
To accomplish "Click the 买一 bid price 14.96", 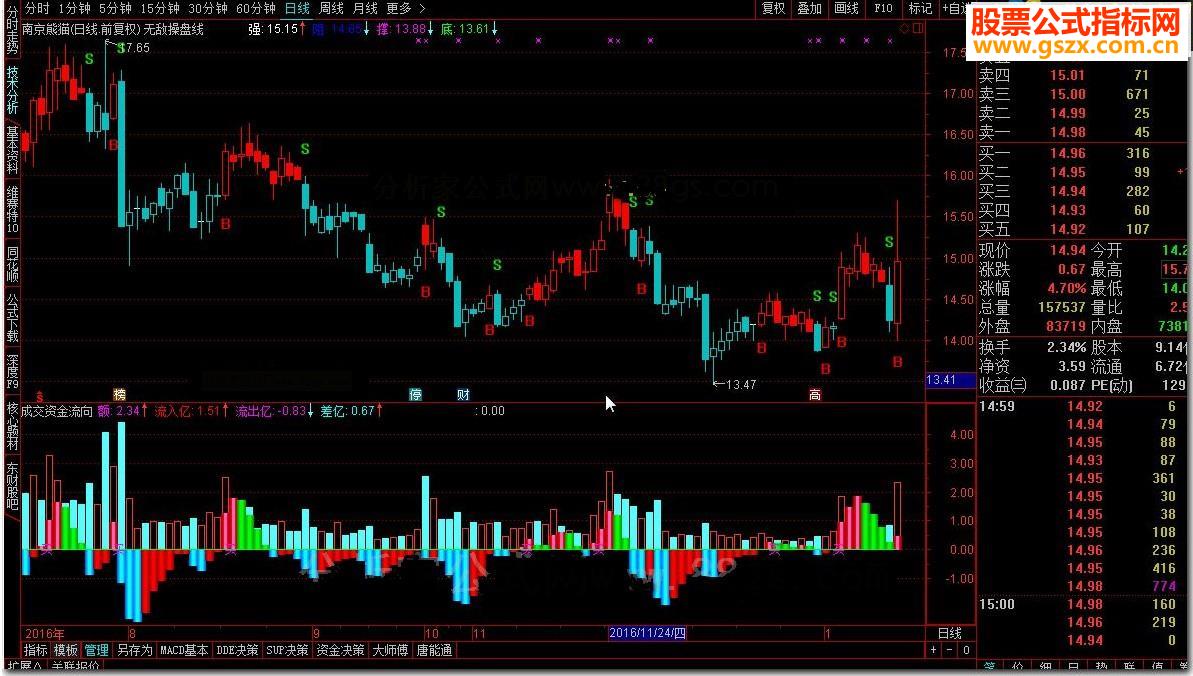I will [1067, 153].
